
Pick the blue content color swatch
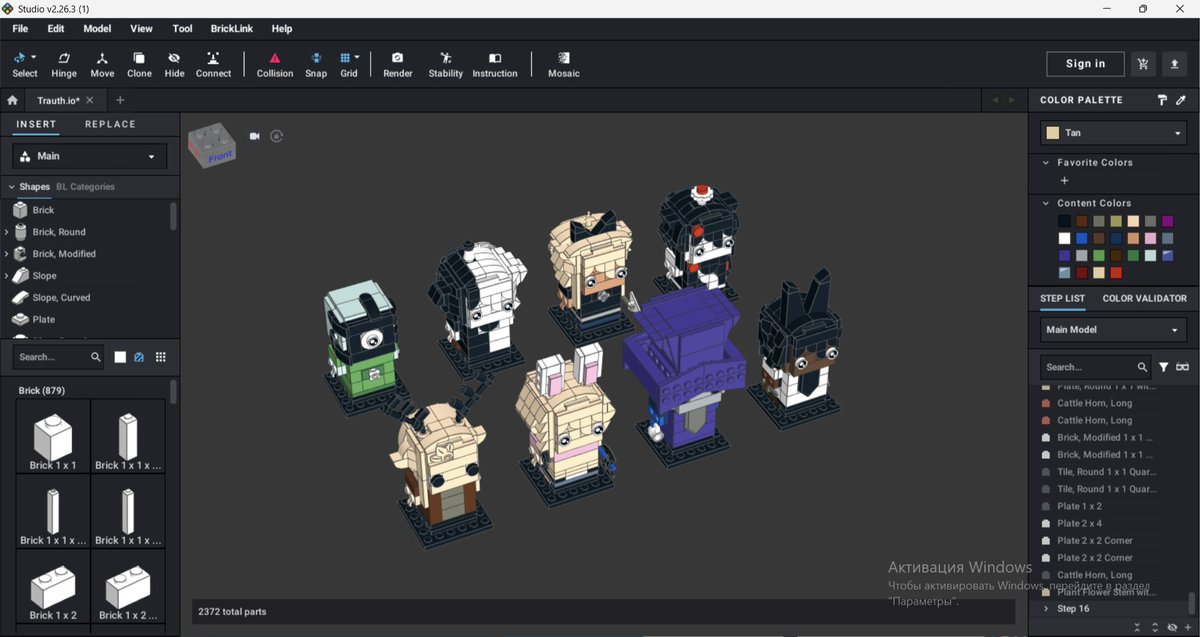pyautogui.click(x=1082, y=238)
